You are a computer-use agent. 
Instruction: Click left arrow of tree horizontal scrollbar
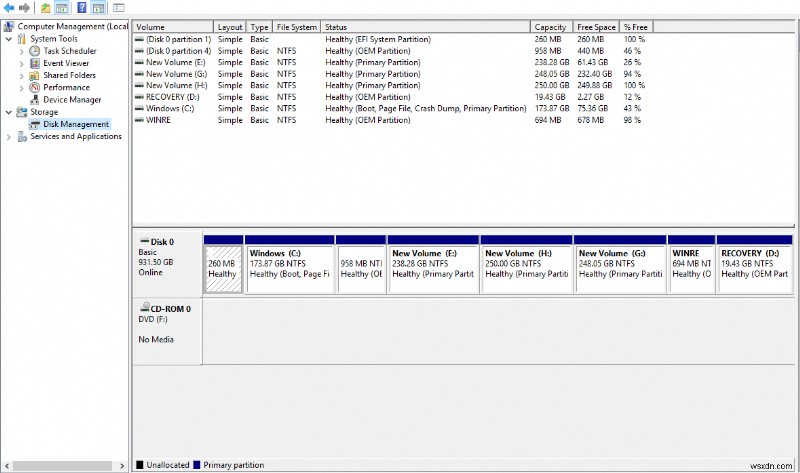click(7, 465)
